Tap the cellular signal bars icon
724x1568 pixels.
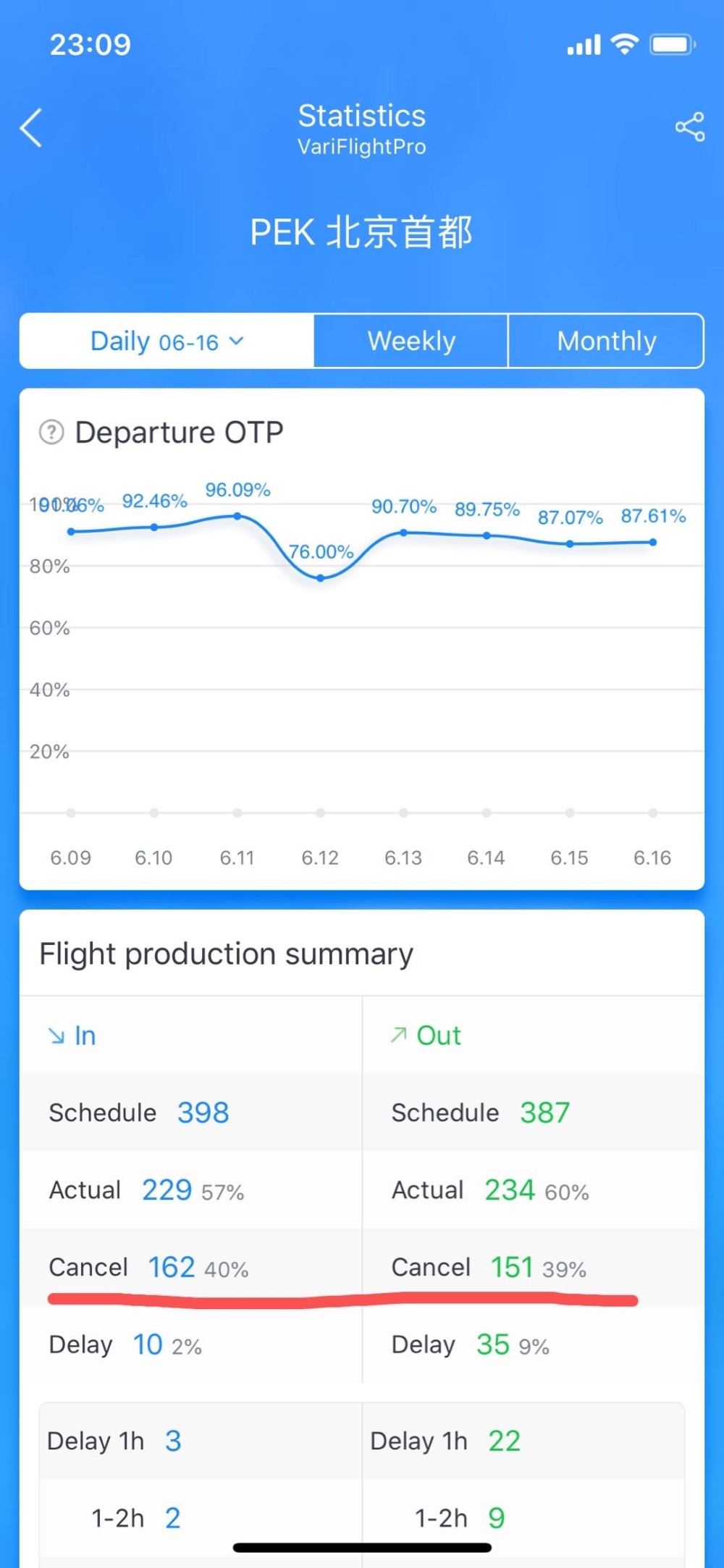point(584,46)
